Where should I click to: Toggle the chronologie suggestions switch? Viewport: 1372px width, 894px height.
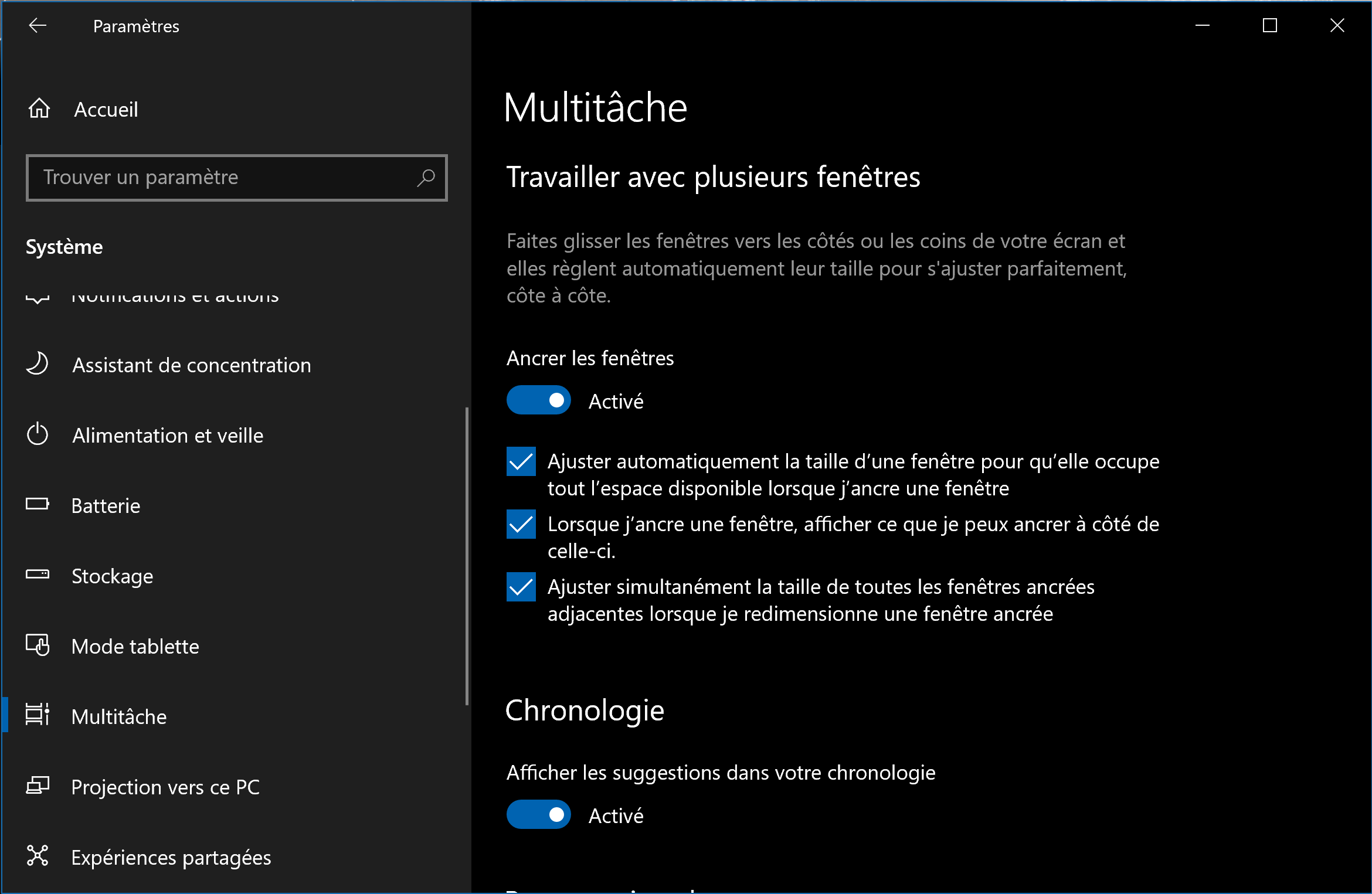click(x=538, y=815)
